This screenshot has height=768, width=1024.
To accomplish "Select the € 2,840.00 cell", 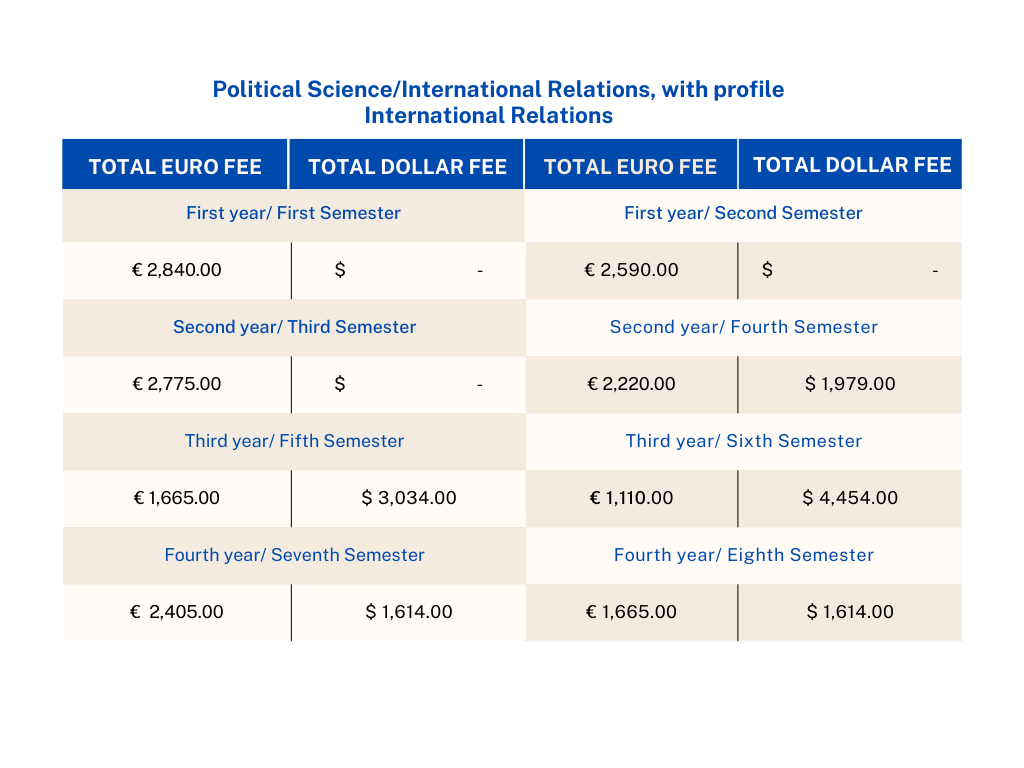I will pyautogui.click(x=177, y=270).
